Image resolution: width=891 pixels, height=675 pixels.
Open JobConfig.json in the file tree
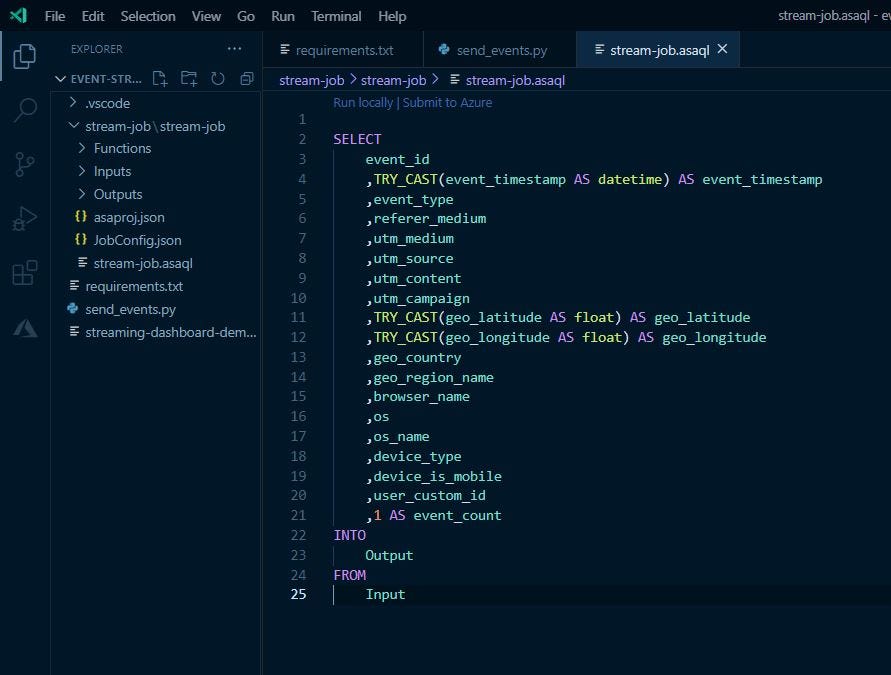pos(137,240)
